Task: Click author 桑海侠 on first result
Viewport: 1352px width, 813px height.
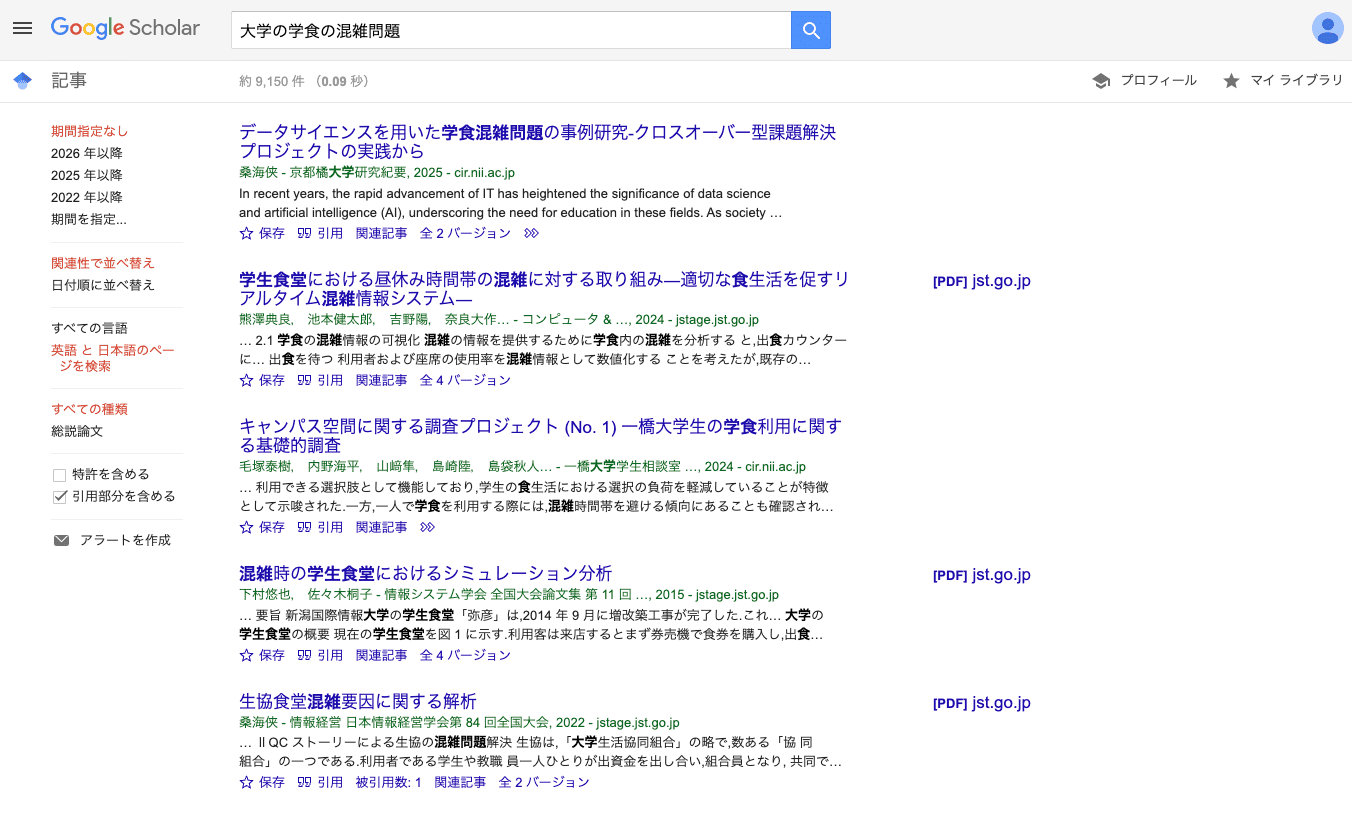Action: point(258,172)
